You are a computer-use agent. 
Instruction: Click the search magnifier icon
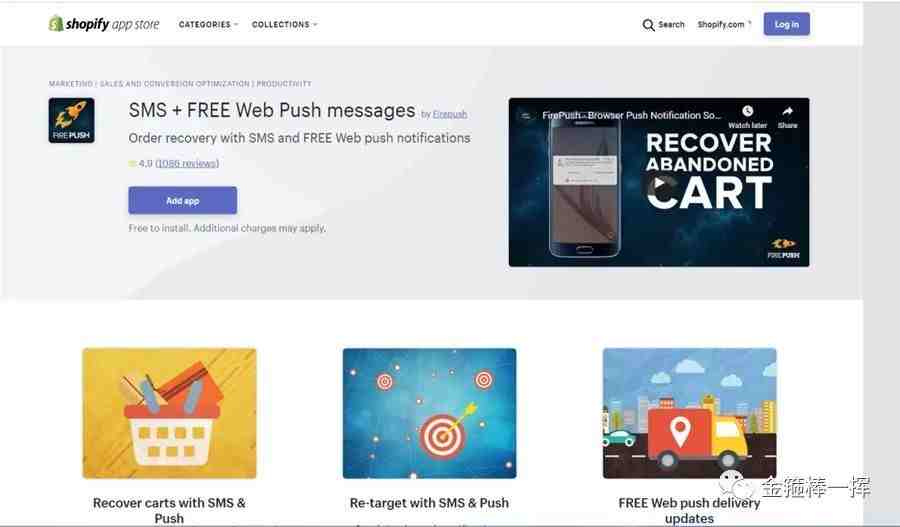[648, 25]
